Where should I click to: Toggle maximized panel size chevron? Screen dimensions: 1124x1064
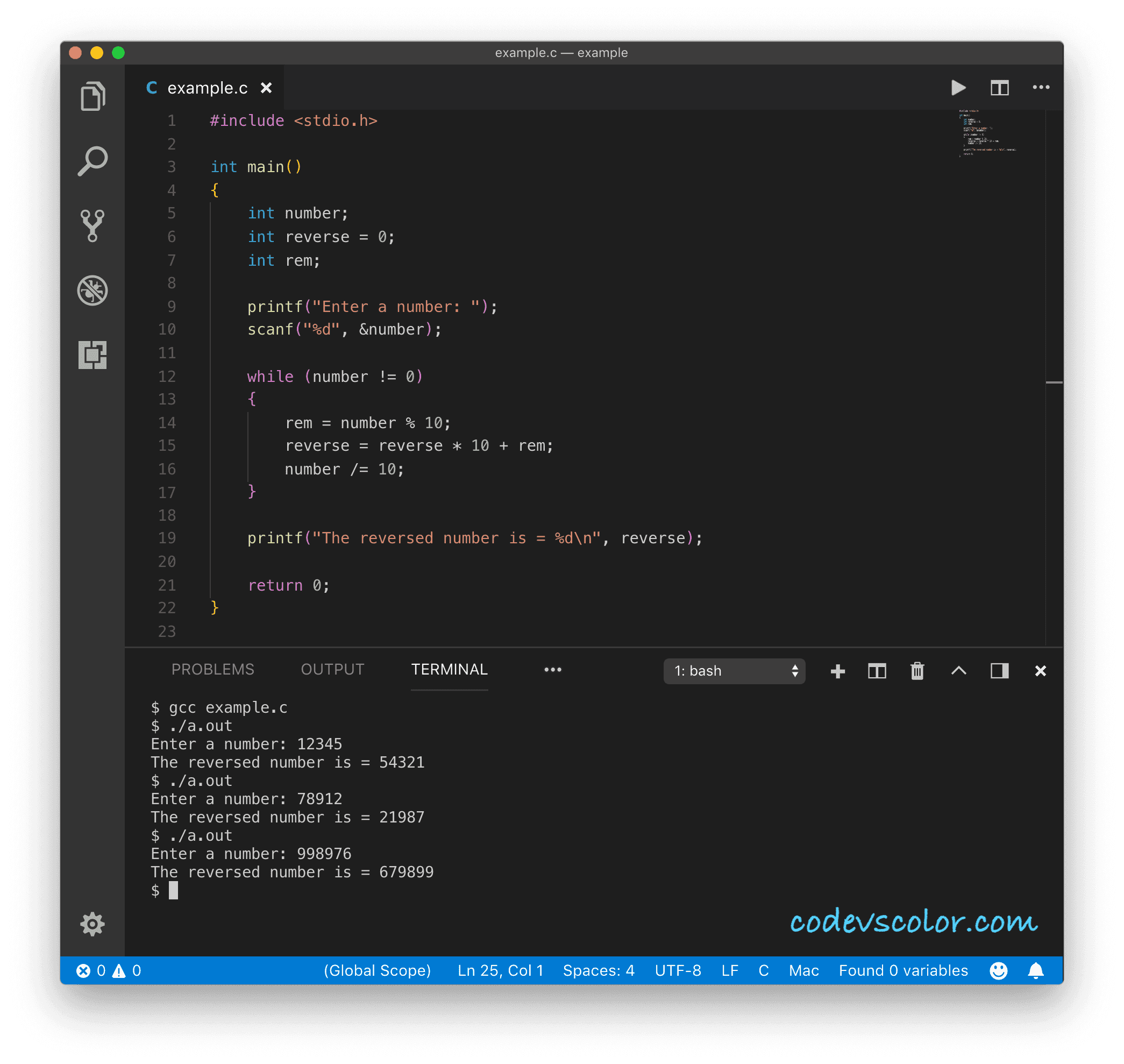pos(958,671)
